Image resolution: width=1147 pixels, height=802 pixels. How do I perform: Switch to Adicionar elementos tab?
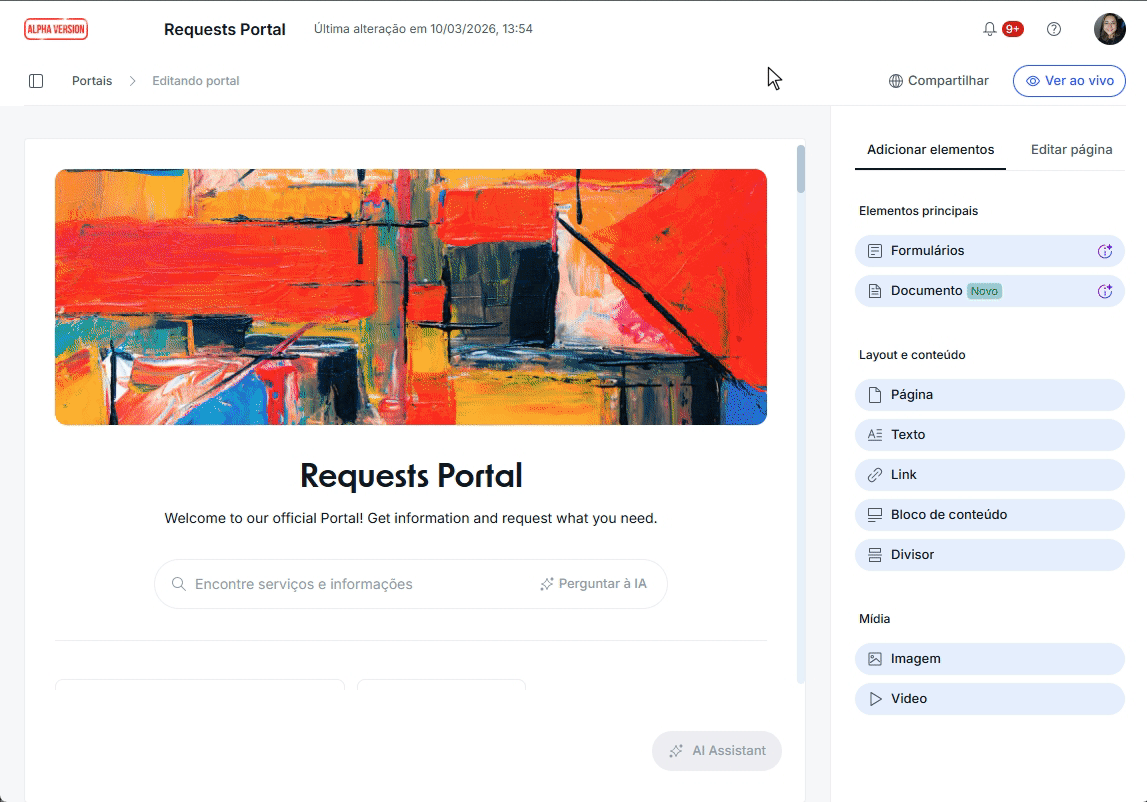point(930,150)
